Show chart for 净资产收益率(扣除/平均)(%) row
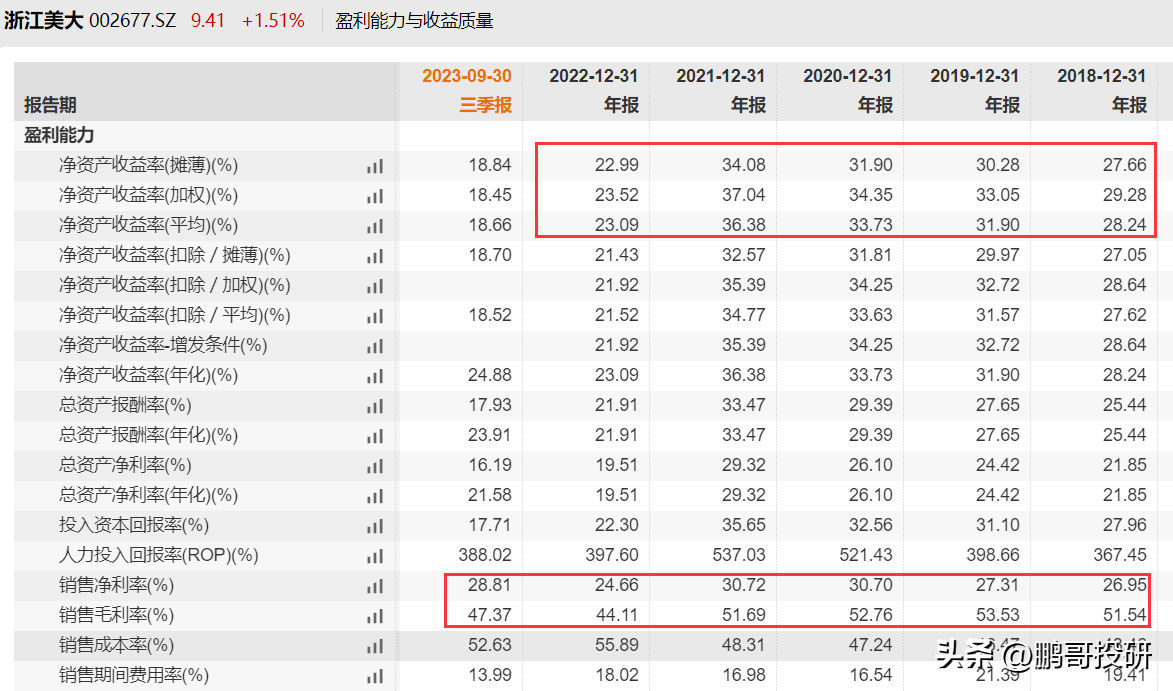The image size is (1173, 691). click(375, 316)
